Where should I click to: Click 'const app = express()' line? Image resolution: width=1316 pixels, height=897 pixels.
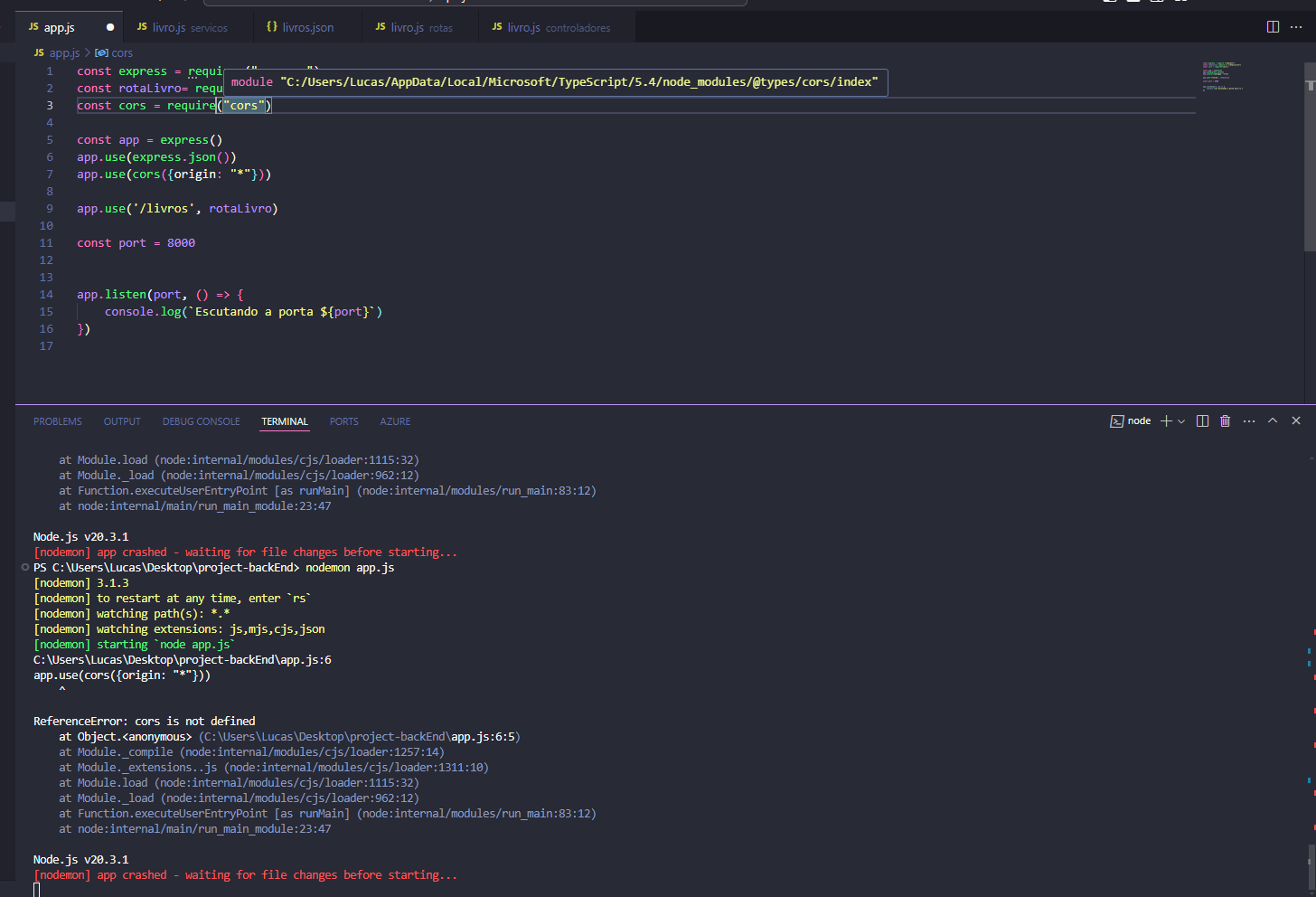(x=149, y=140)
